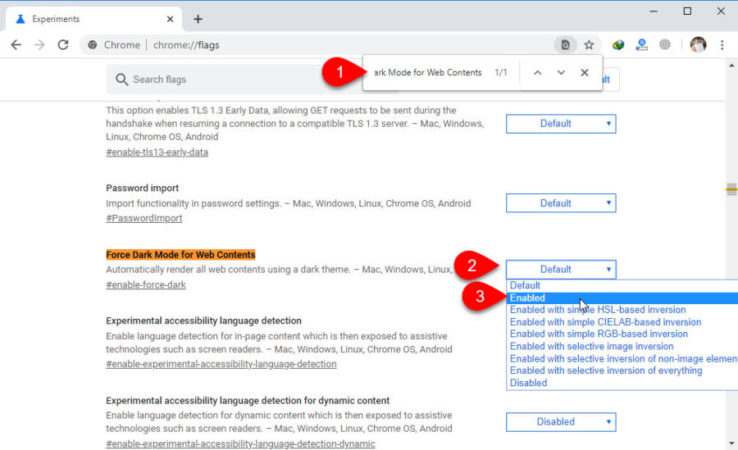Open the profile avatar menu
The width and height of the screenshot is (738, 450).
coord(698,45)
